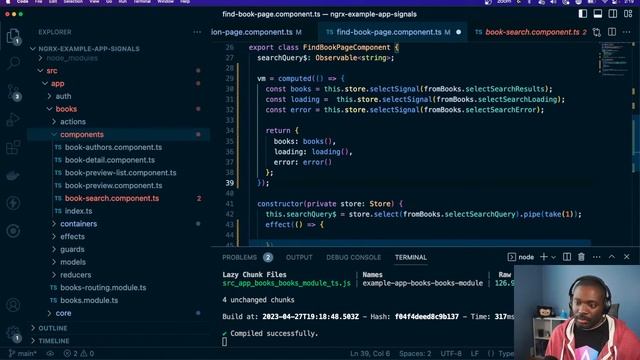This screenshot has height=360, width=640.
Task: Select the node terminal instance
Action: pyautogui.click(x=521, y=257)
